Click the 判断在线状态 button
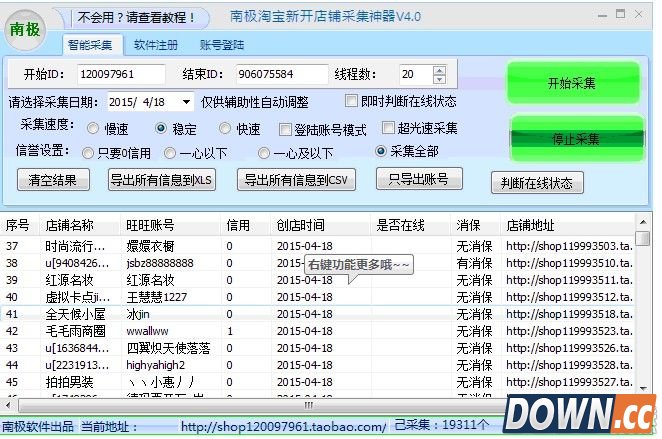Screen dimensions: 662x439 (537, 183)
